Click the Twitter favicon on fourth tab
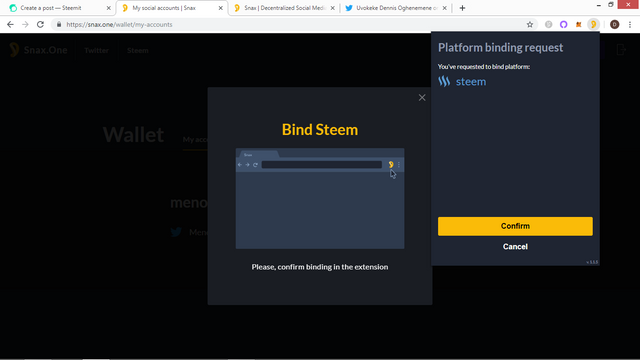Image resolution: width=640 pixels, height=360 pixels. point(349,8)
